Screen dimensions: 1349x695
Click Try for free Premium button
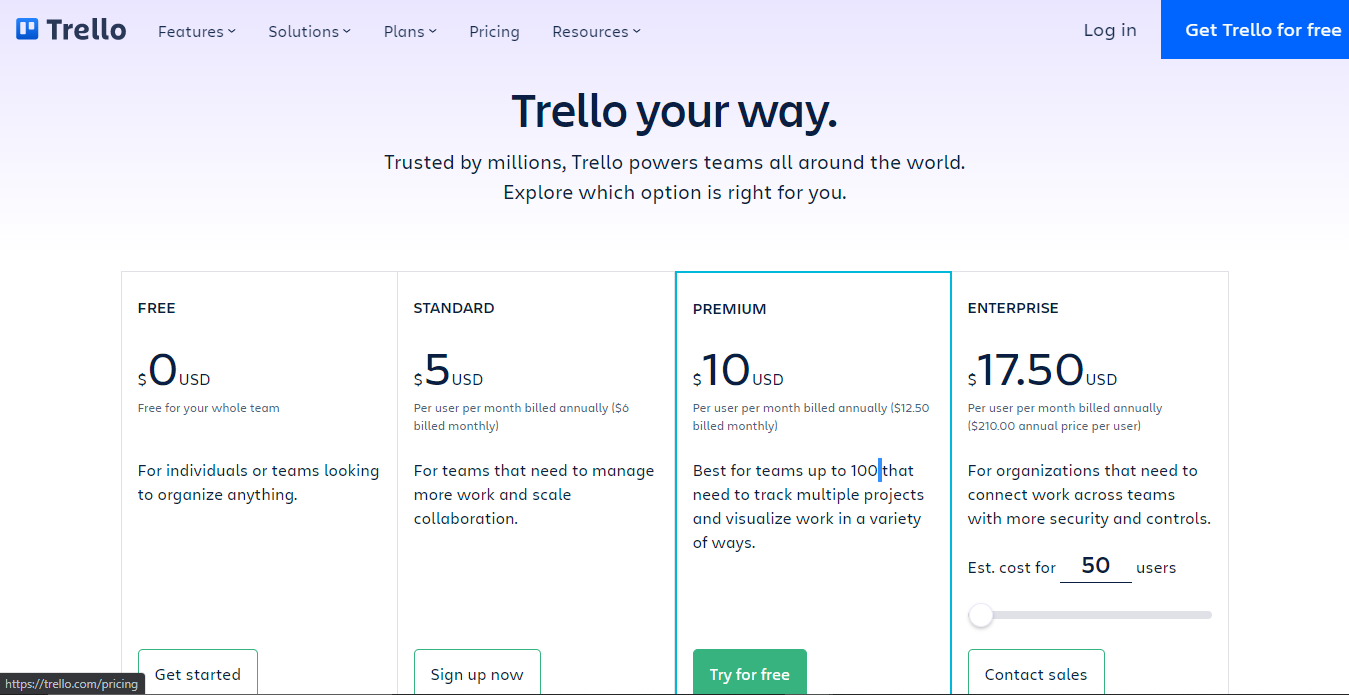click(x=750, y=673)
